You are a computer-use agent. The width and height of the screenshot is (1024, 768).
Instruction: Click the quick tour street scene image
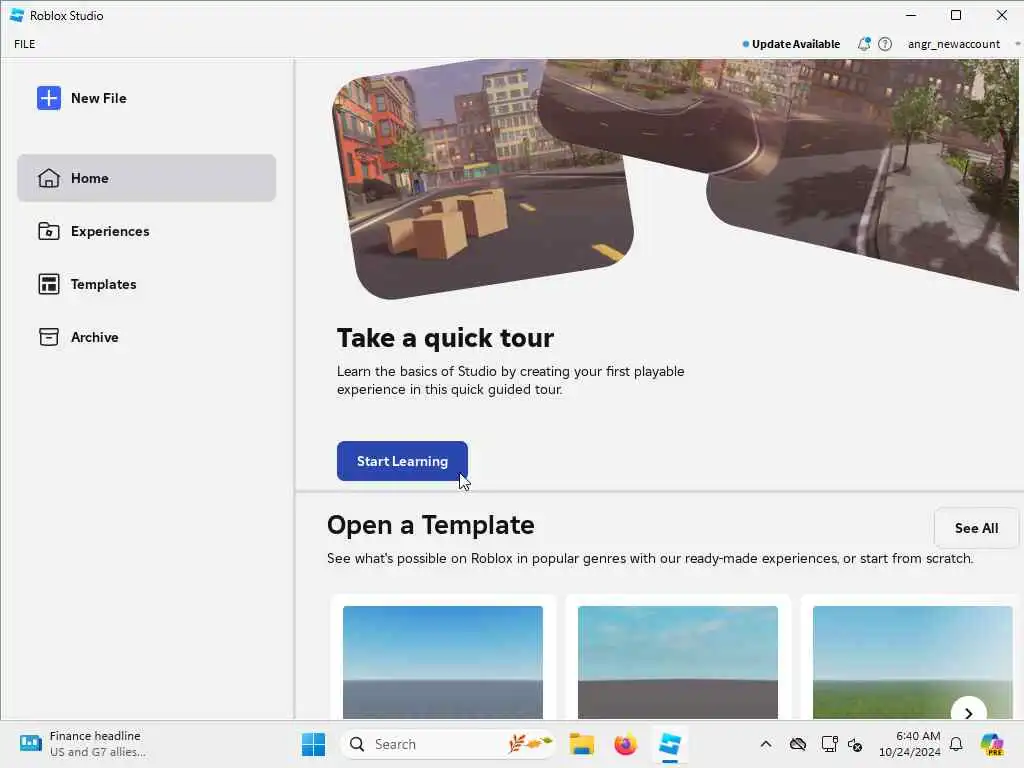pyautogui.click(x=483, y=180)
